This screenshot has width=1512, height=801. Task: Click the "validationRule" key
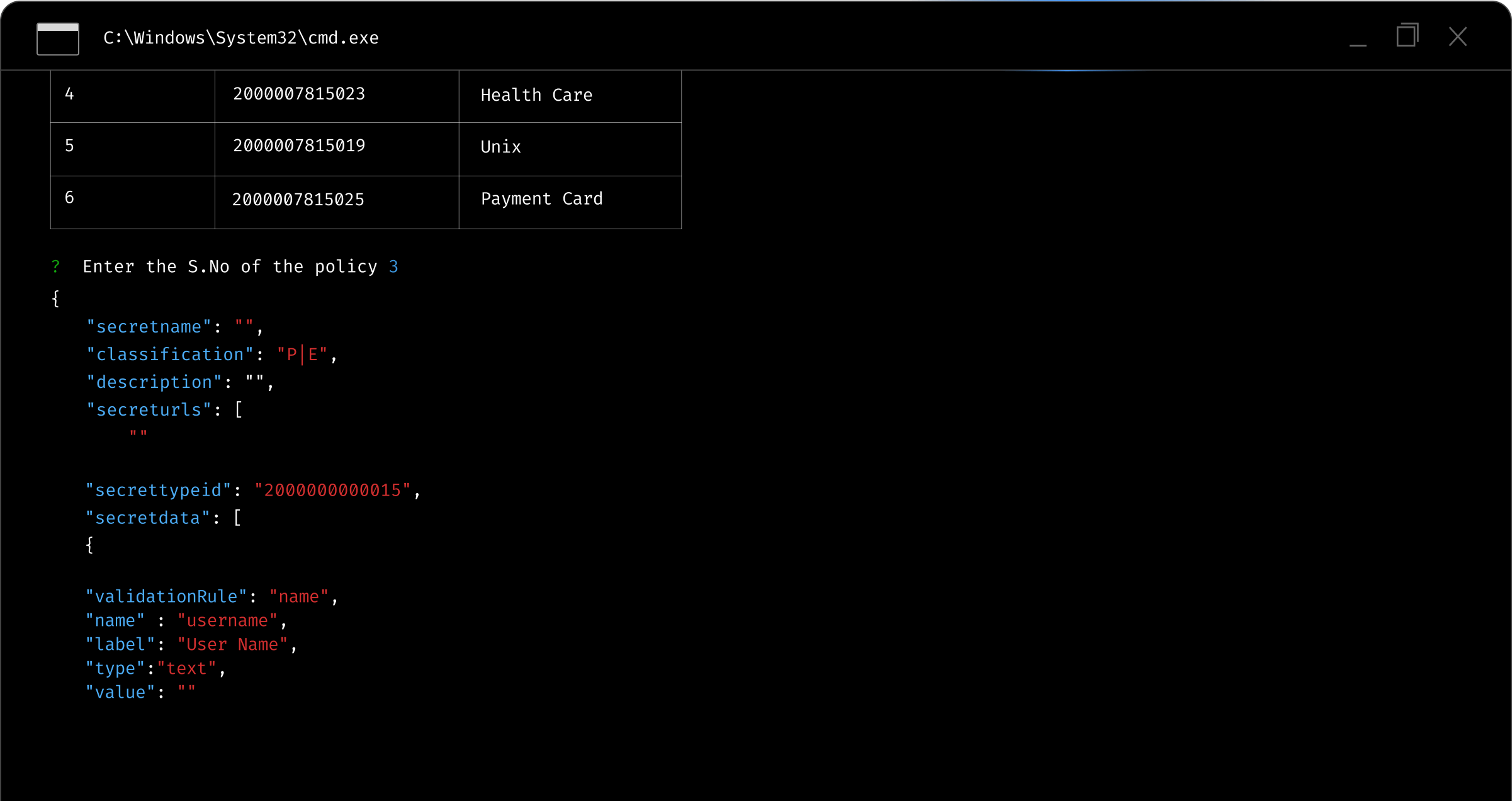tap(166, 597)
